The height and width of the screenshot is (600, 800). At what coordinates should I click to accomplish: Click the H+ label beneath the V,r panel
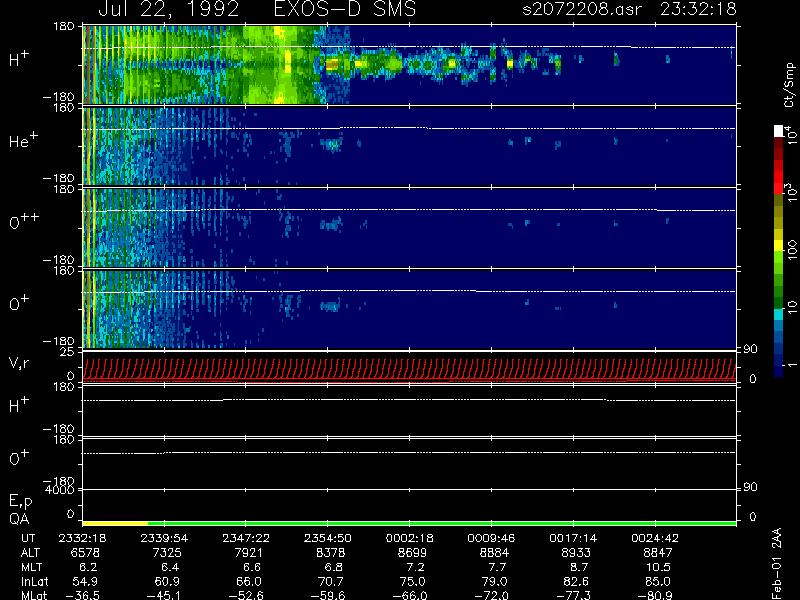pos(19,405)
